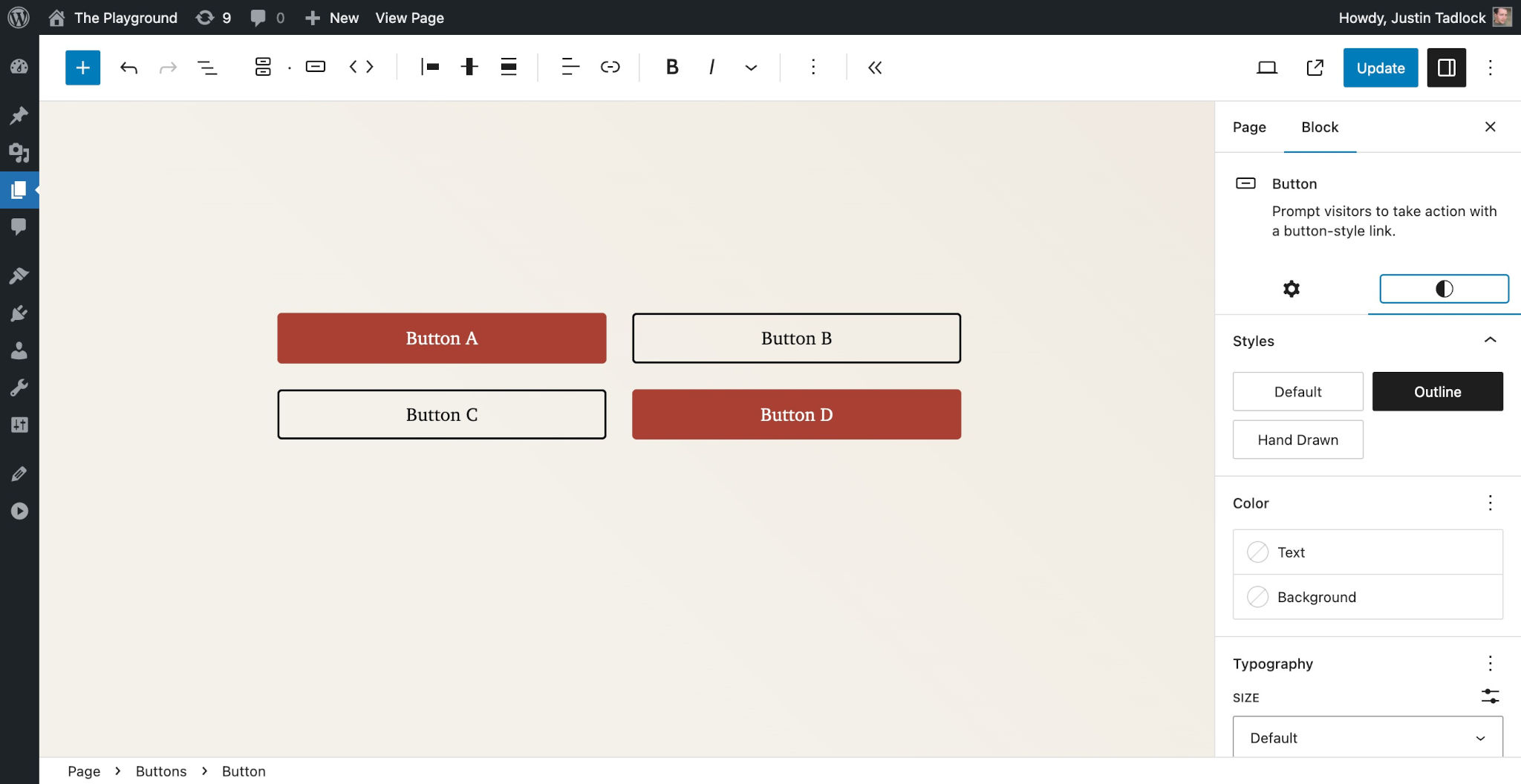
Task: Open the Buttons breadcrumb link
Action: point(160,771)
